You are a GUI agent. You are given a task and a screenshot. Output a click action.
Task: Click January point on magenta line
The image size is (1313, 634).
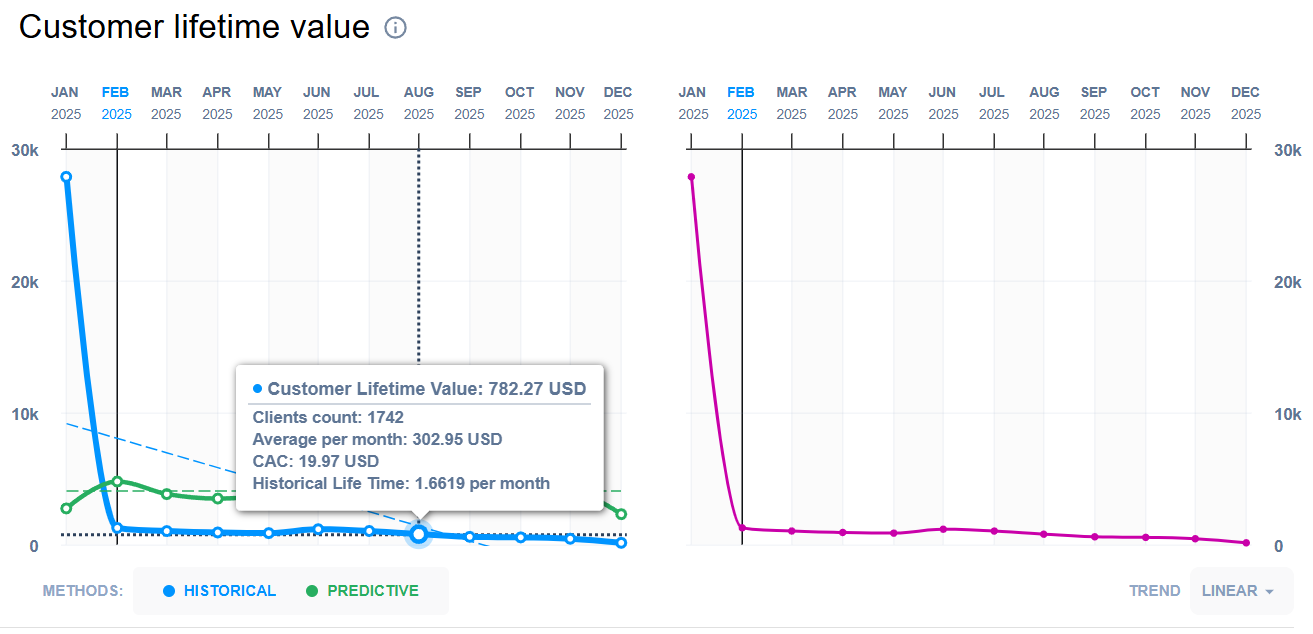coord(691,177)
